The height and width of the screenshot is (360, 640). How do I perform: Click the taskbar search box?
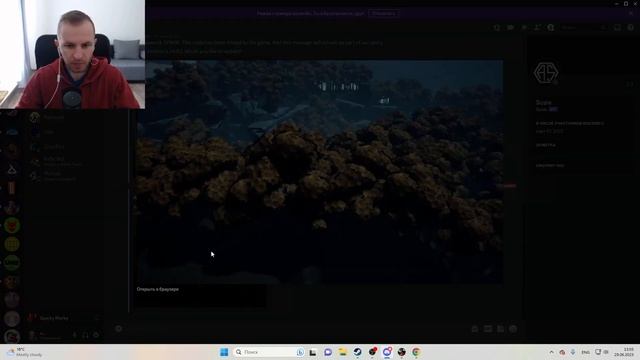click(x=269, y=352)
